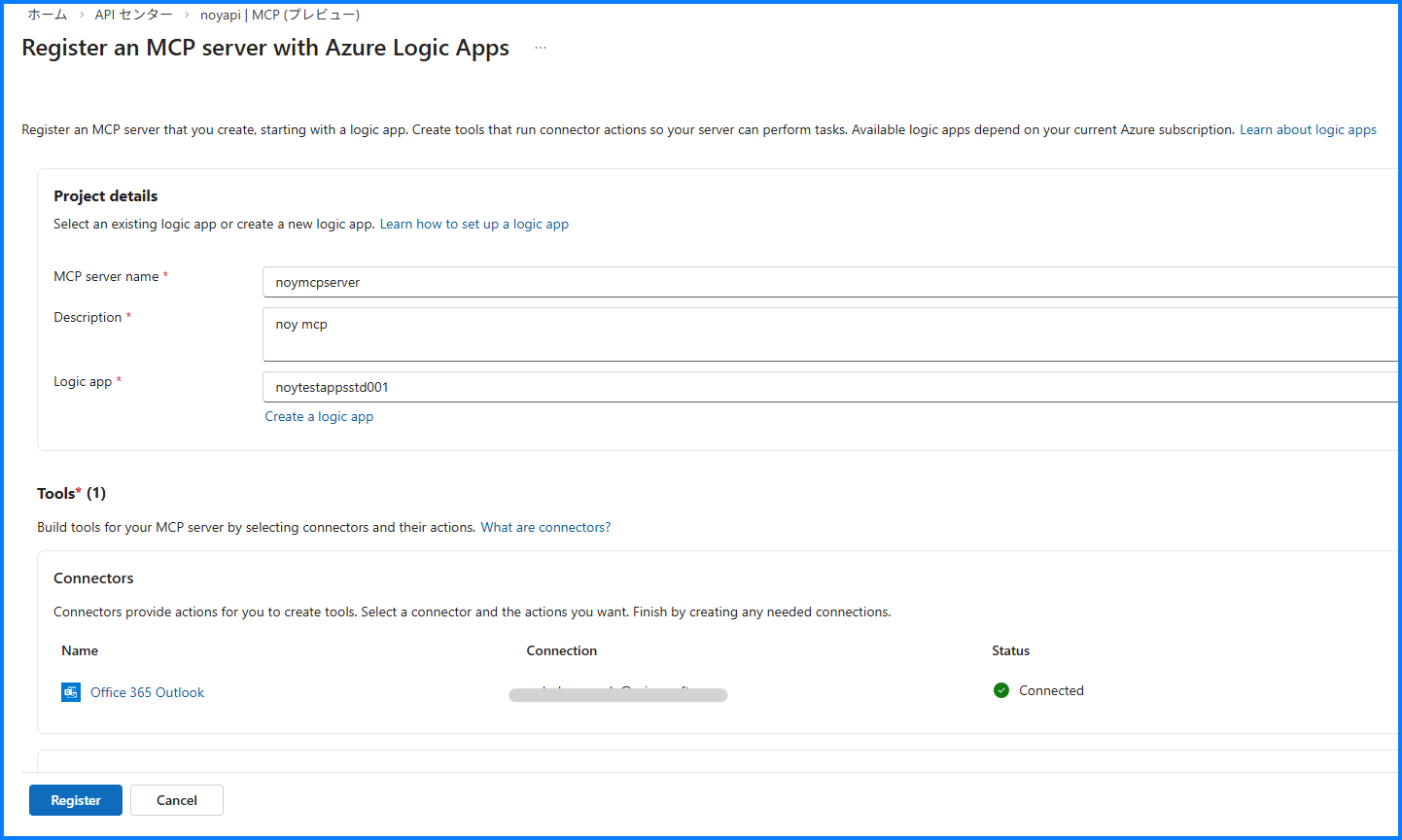1402x840 pixels.
Task: Open the Office 365 Outlook connector link
Action: [147, 692]
